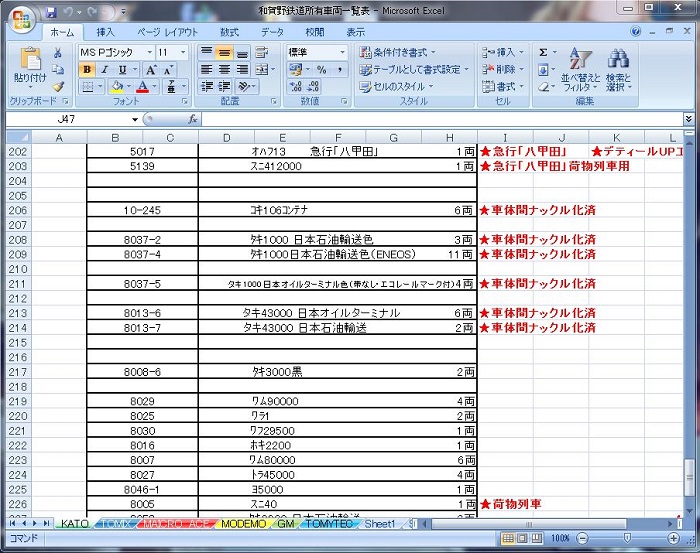Select the Format Painter brush icon

pos(58,86)
